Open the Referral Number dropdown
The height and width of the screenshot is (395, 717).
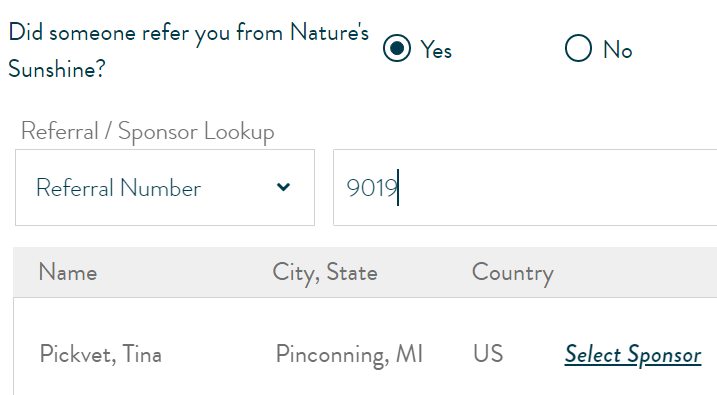pyautogui.click(x=165, y=187)
